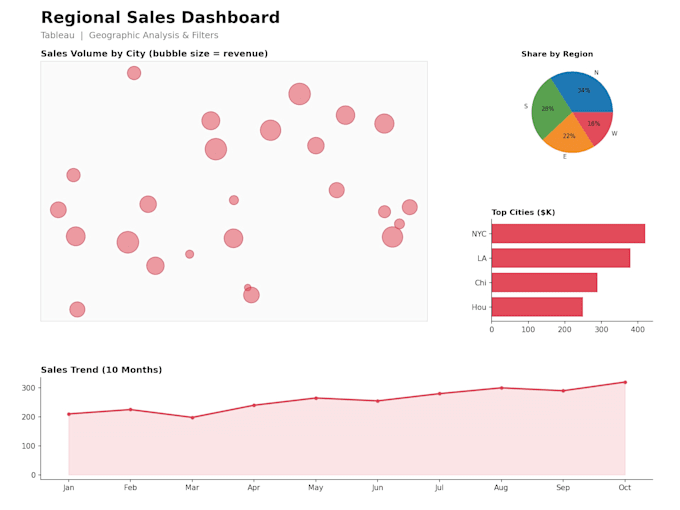Click the '22%' label in the pie

point(569,136)
